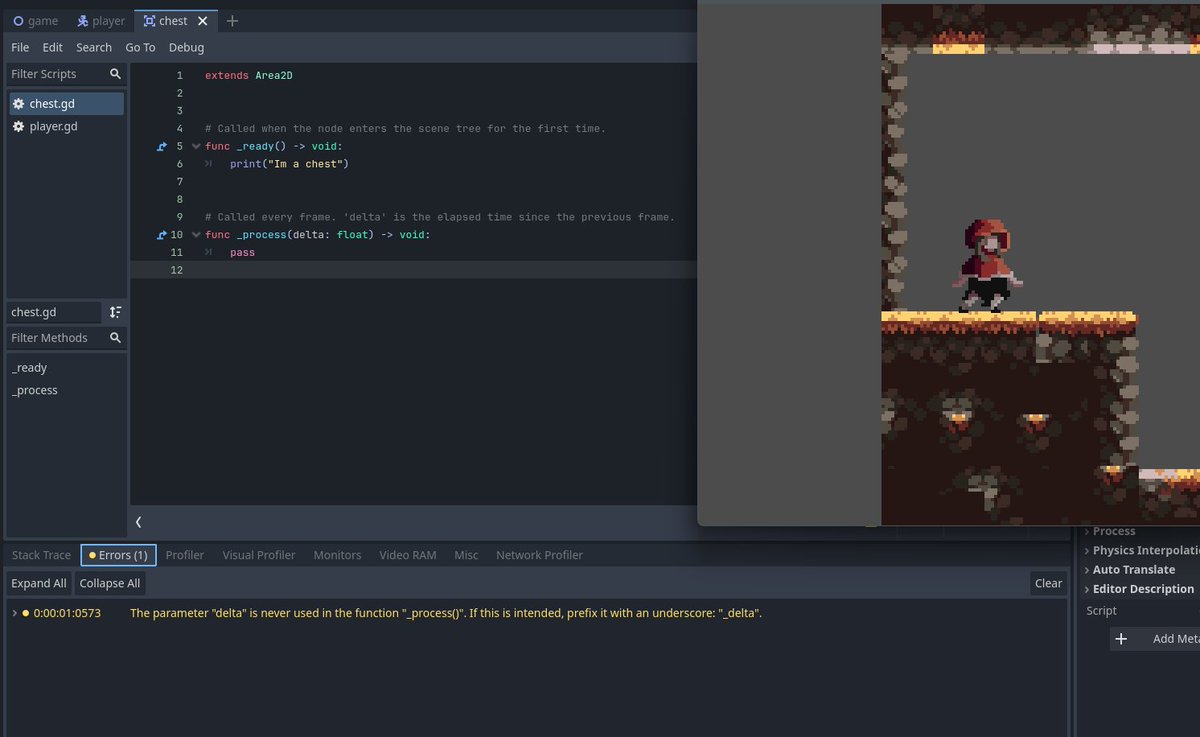The width and height of the screenshot is (1200, 737).
Task: Select the player.gd script gear icon
Action: [x=17, y=126]
